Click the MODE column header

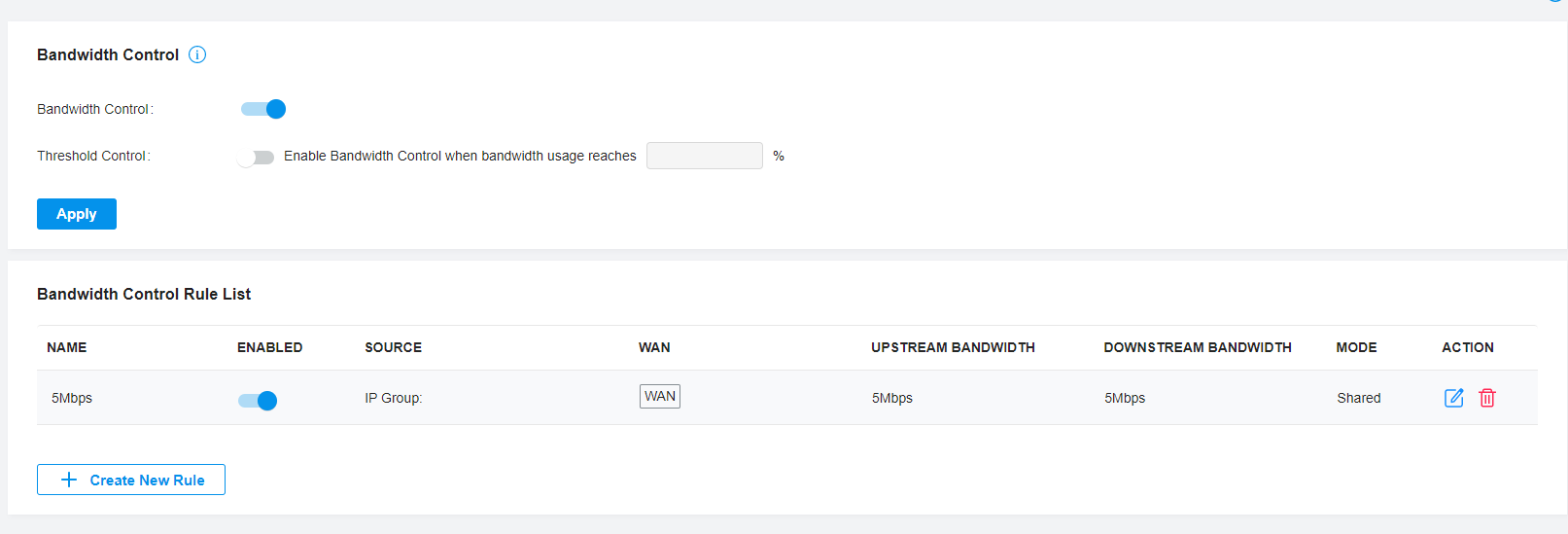pos(1356,347)
